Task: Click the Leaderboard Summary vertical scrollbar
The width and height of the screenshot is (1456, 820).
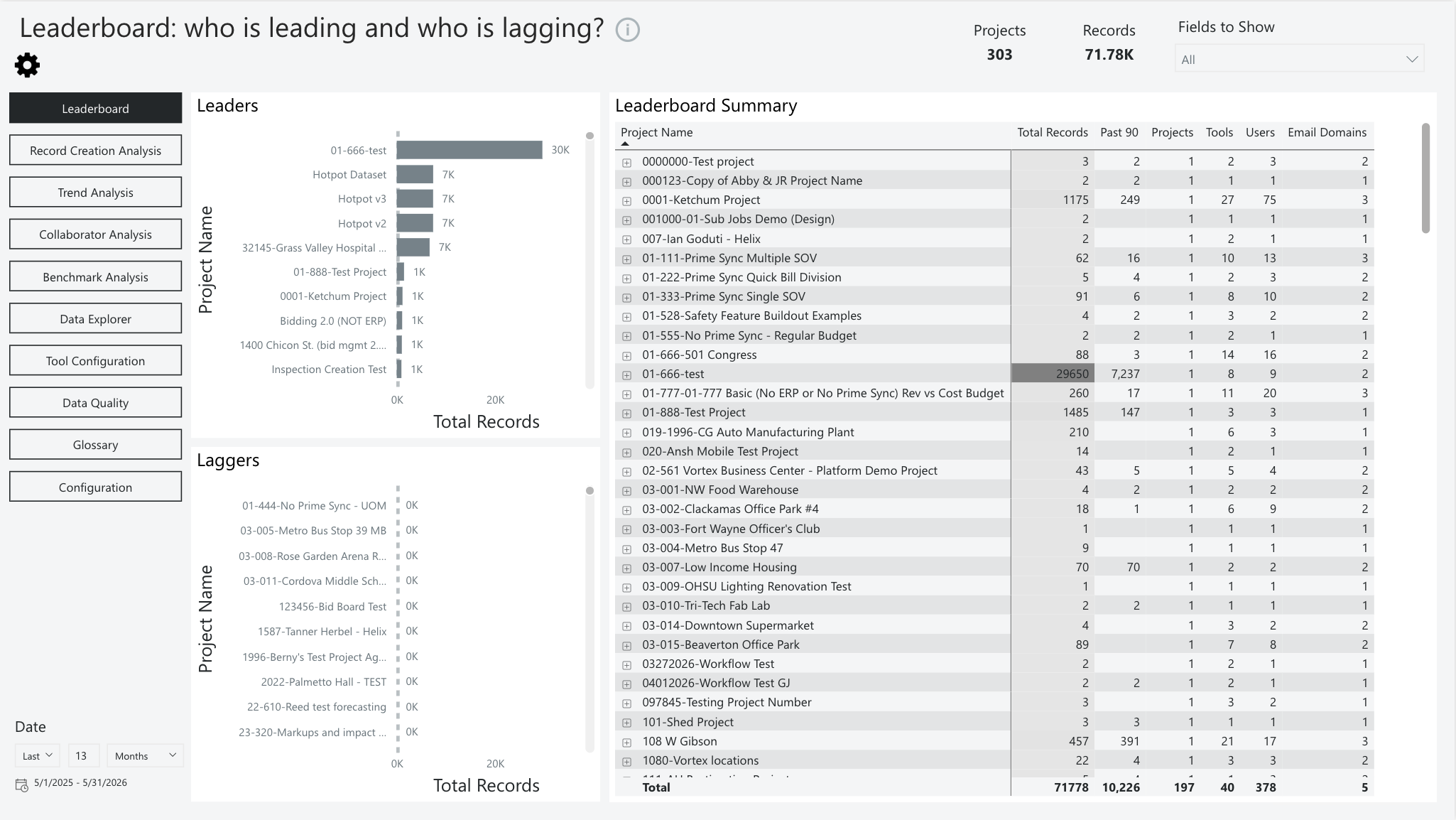Action: 1425,178
